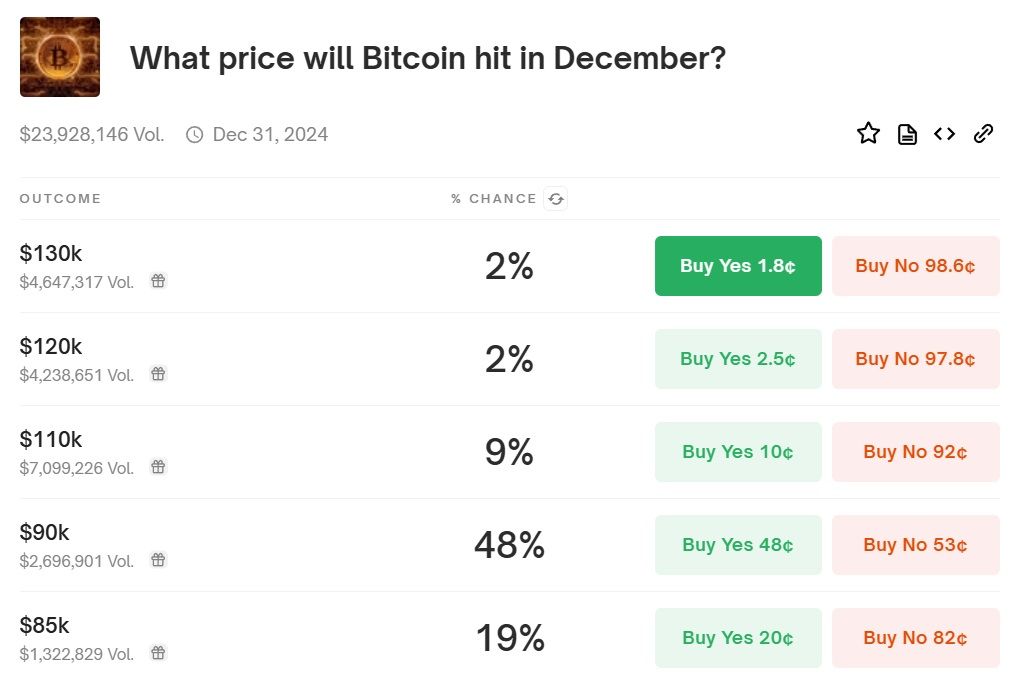Click the star favorite icon
Image resolution: width=1010 pixels, height=680 pixels.
[x=868, y=134]
